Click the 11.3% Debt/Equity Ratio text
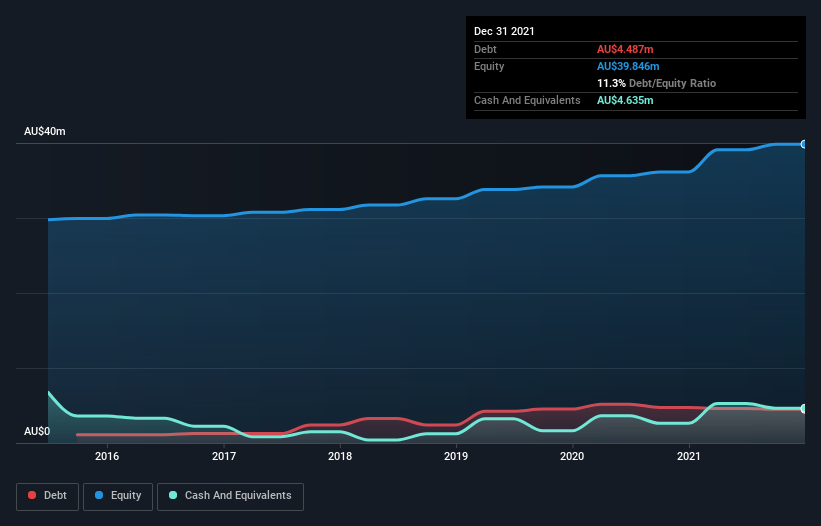This screenshot has width=821, height=526. (657, 83)
